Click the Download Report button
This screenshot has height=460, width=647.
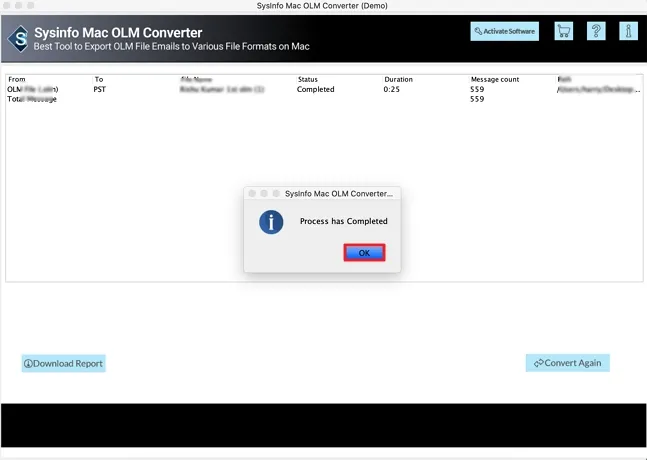coord(64,363)
